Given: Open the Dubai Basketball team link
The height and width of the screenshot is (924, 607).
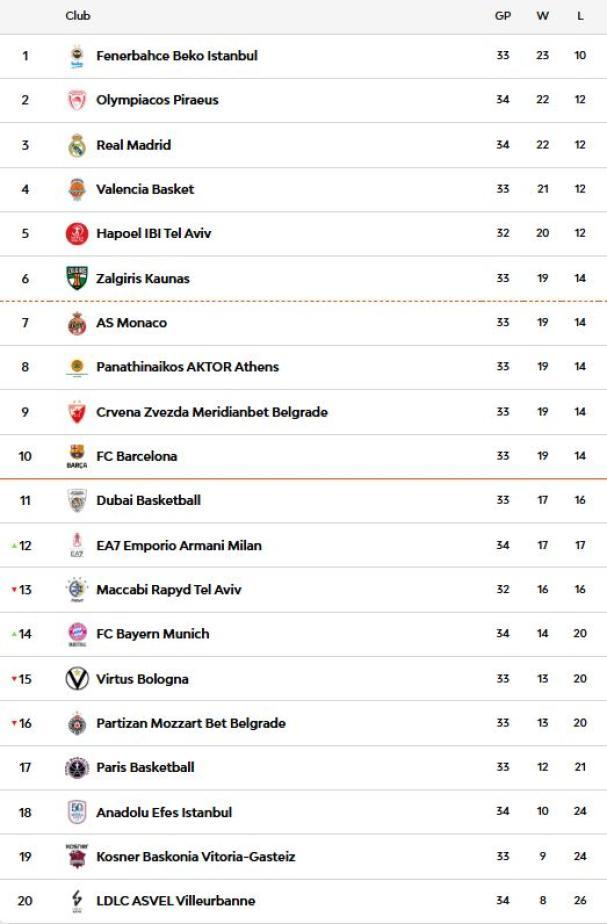Looking at the screenshot, I should tap(148, 500).
